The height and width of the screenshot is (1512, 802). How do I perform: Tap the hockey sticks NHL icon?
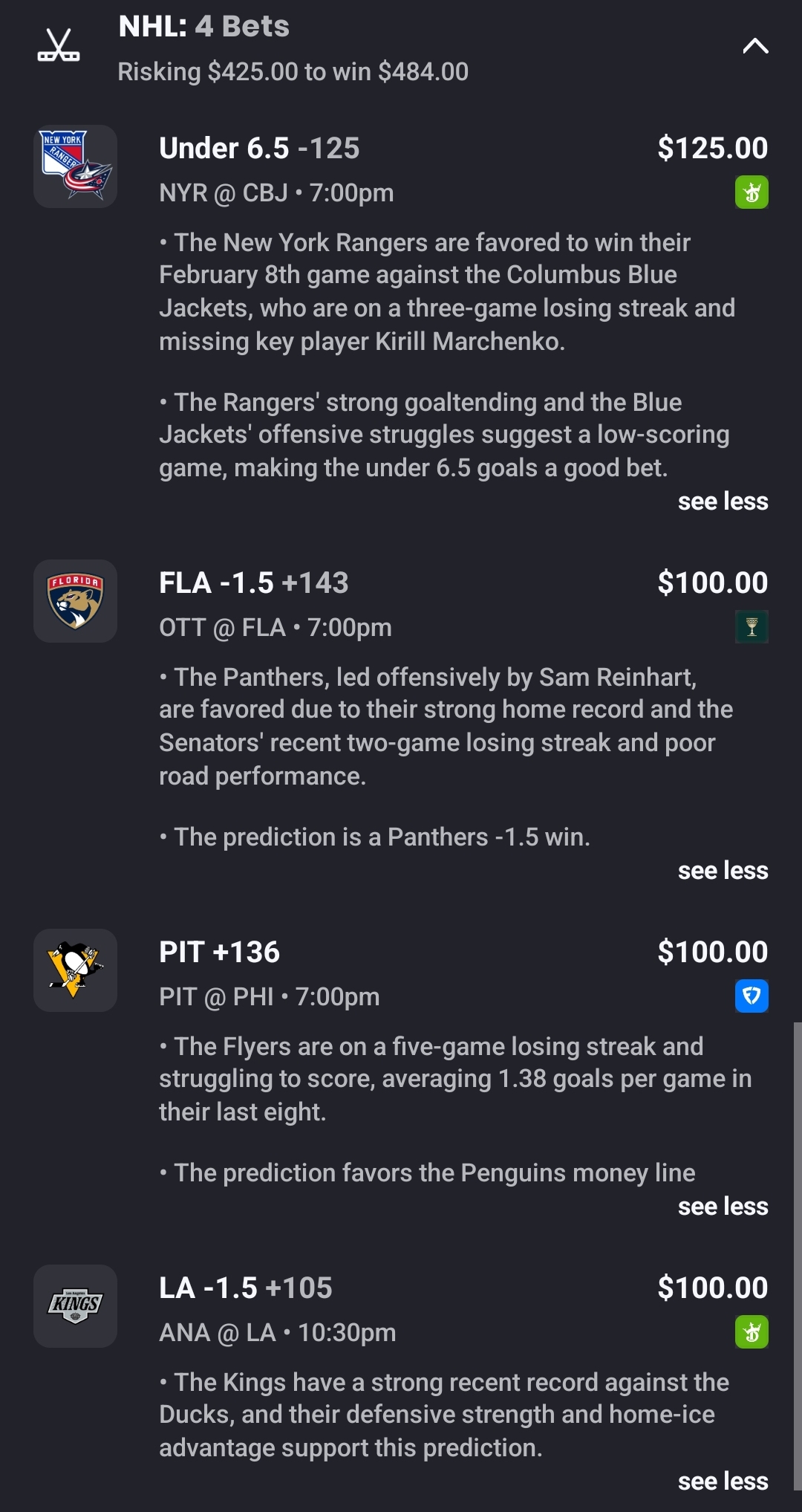tap(59, 45)
